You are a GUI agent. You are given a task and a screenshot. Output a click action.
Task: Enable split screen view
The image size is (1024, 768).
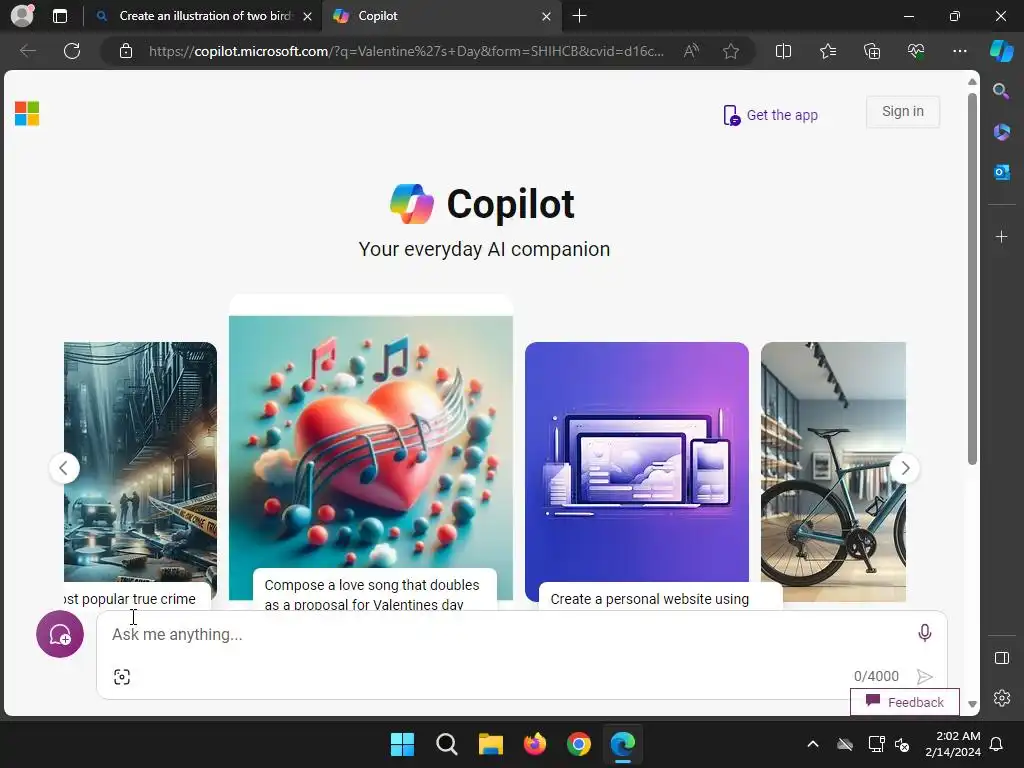(x=783, y=51)
